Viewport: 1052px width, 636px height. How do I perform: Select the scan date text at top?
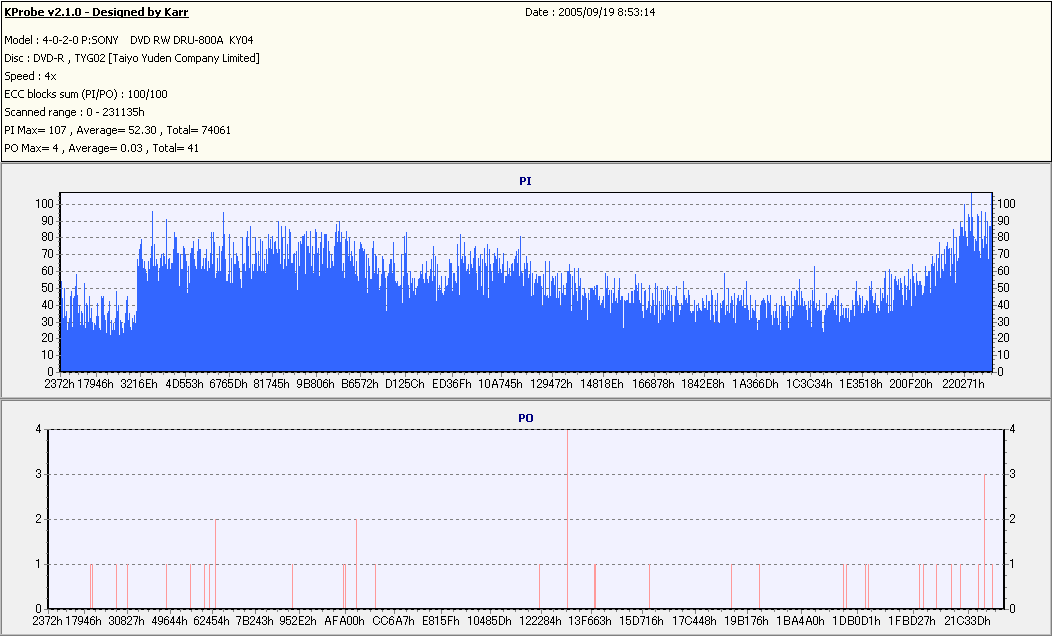590,12
